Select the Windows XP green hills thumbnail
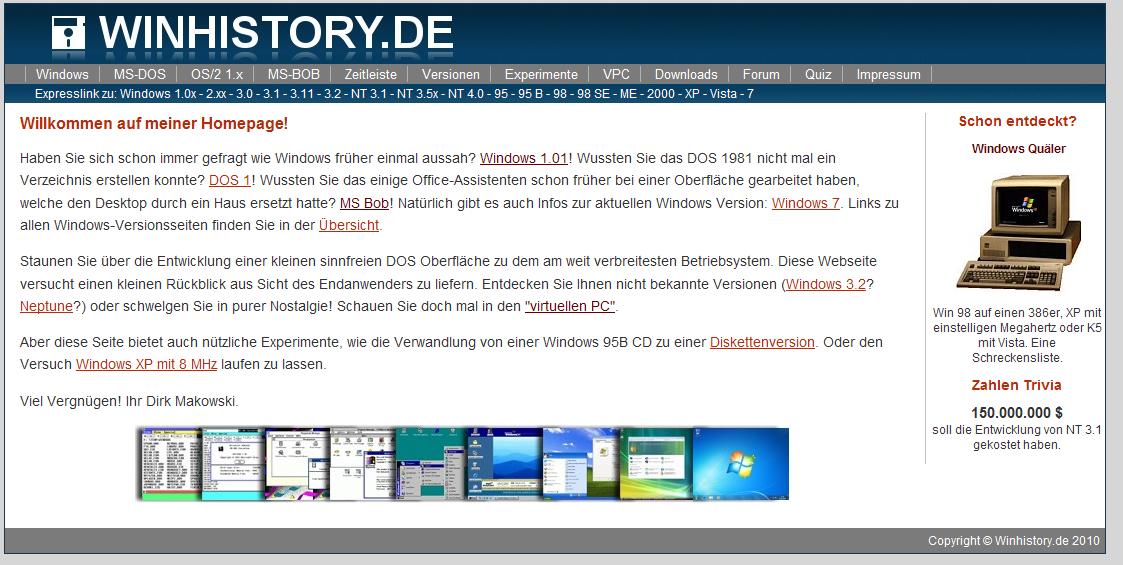 pyautogui.click(x=581, y=464)
